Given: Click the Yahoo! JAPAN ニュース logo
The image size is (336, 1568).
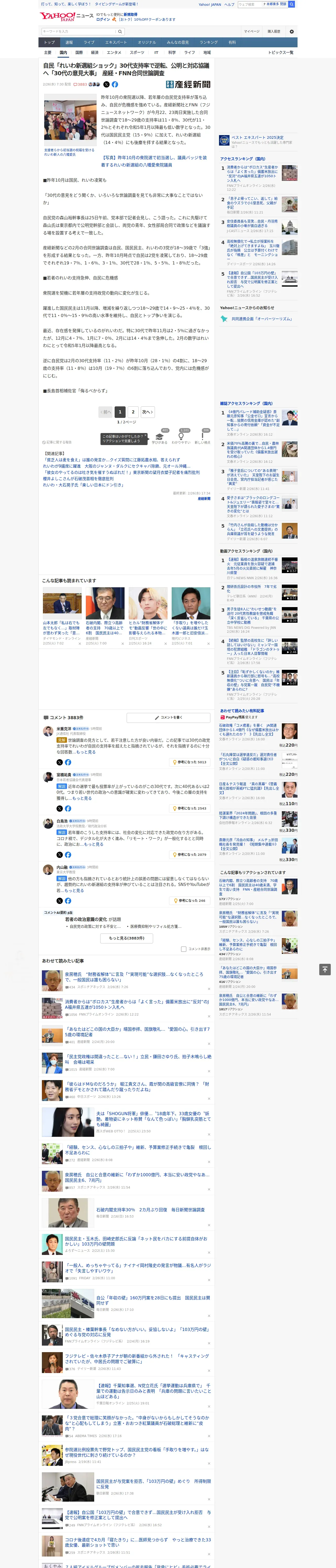Looking at the screenshot, I should point(66,16).
